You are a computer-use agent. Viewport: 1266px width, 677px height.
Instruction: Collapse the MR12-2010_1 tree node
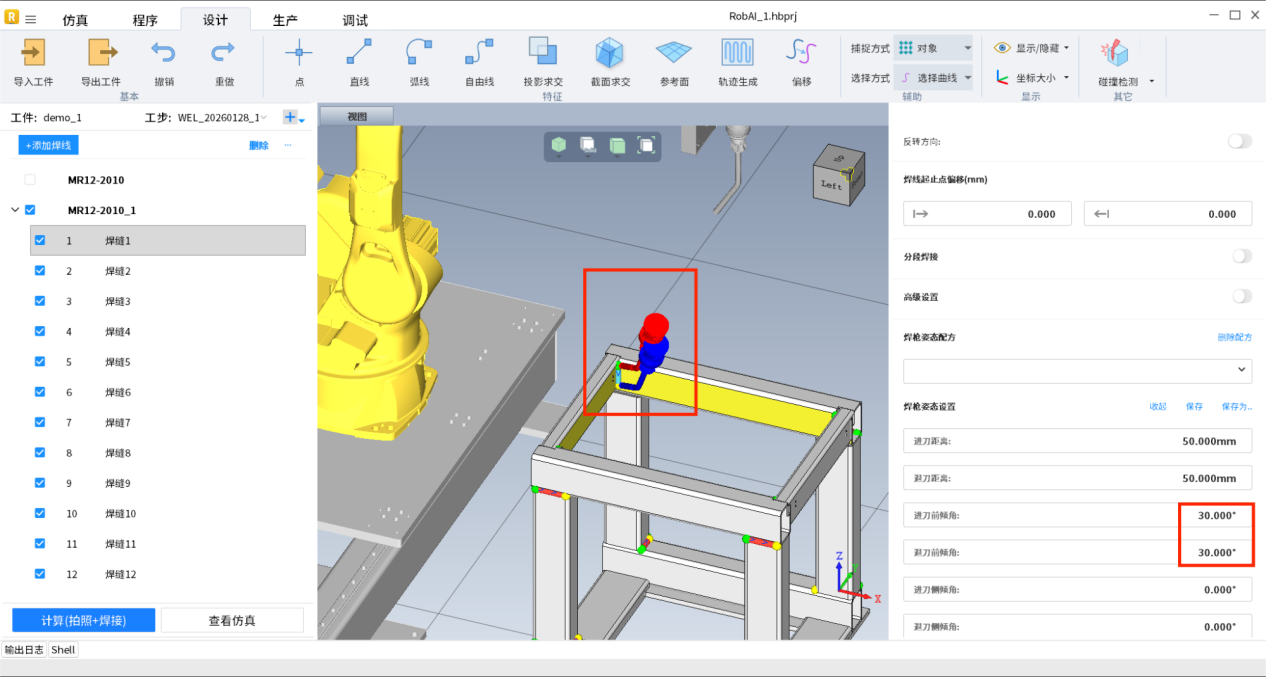[x=14, y=211]
